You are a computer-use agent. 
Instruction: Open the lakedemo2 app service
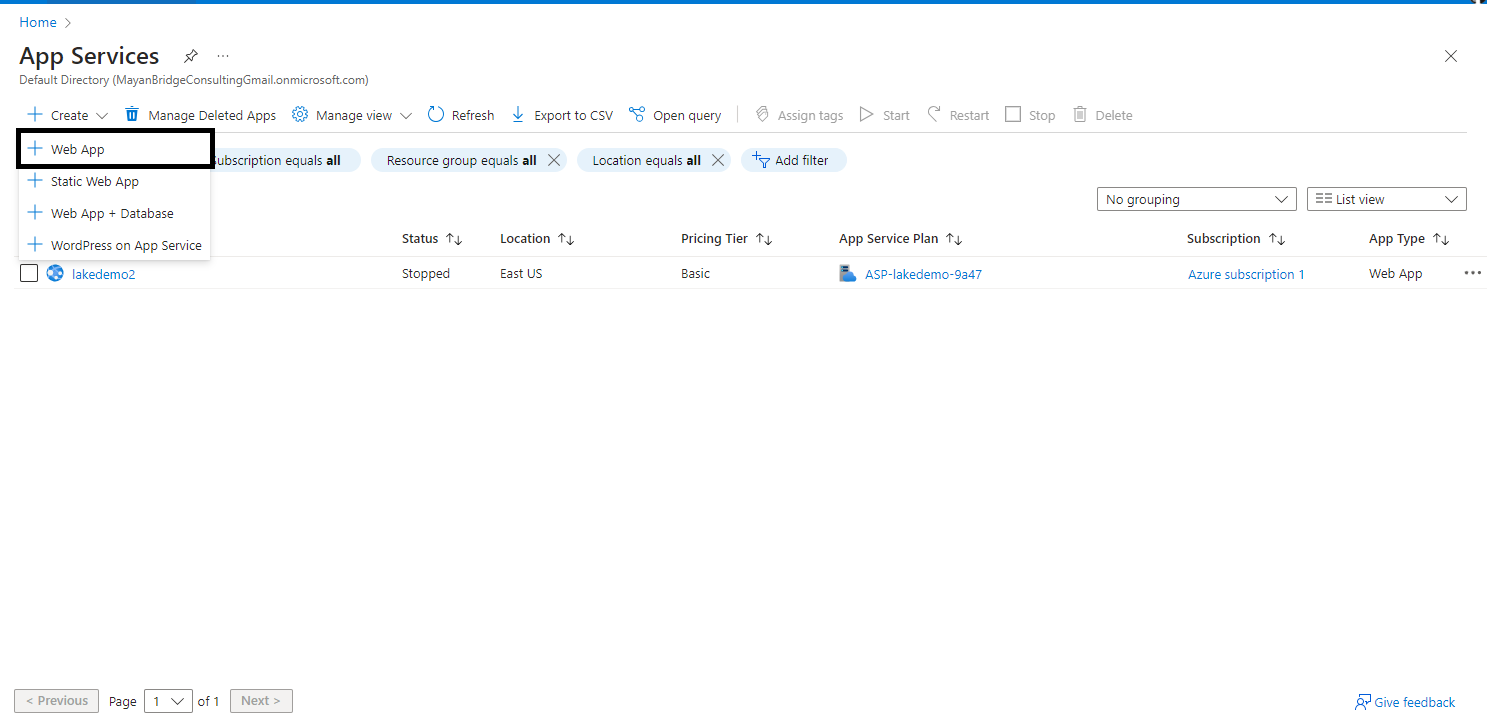(x=104, y=274)
